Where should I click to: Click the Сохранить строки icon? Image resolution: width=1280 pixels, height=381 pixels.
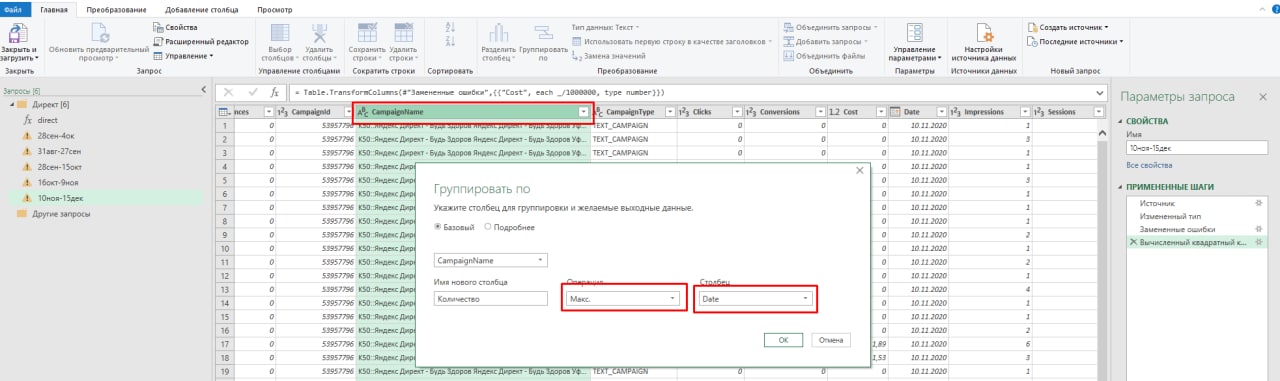[366, 33]
